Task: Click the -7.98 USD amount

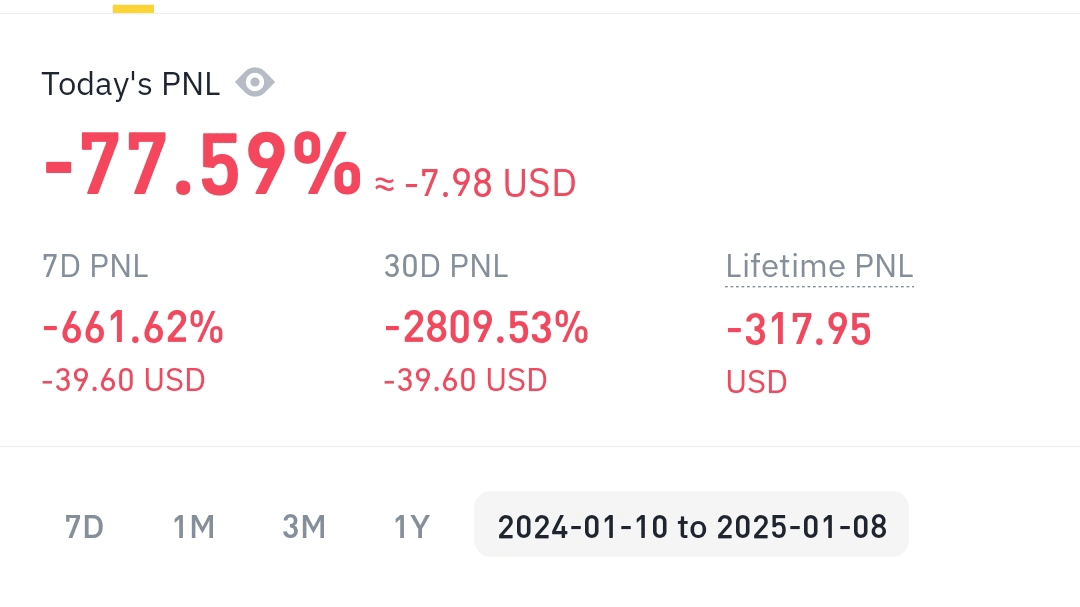Action: [490, 184]
